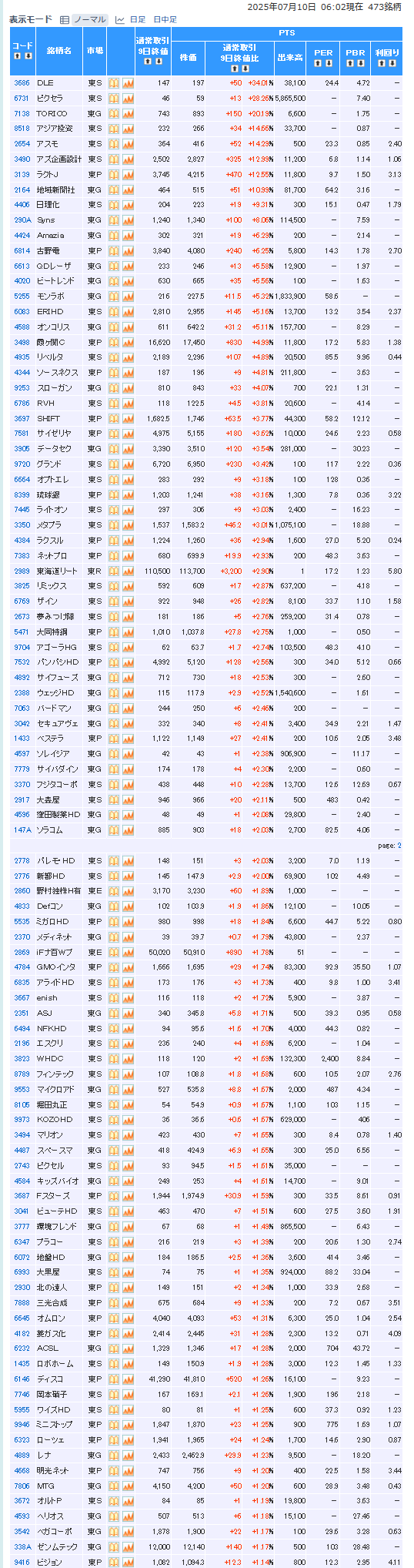Click the 市場 column header
The height and width of the screenshot is (1568, 414).
tap(95, 50)
